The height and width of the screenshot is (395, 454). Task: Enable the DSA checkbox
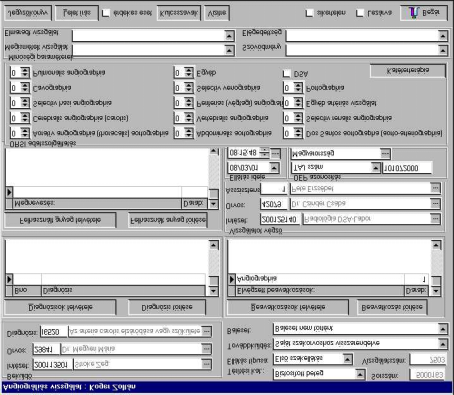click(287, 74)
